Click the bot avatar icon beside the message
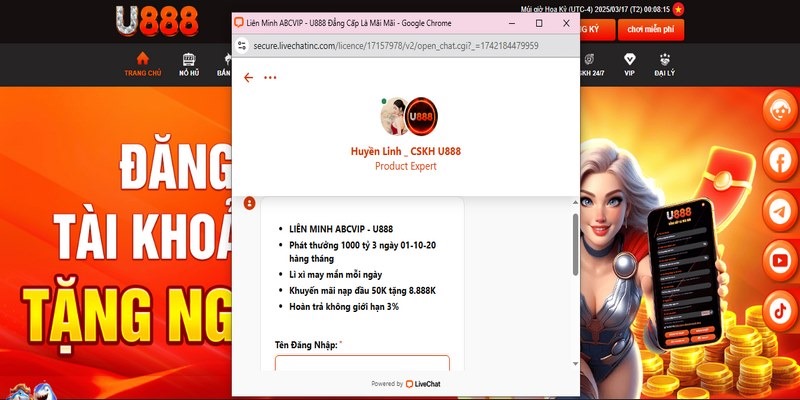Image resolution: width=800 pixels, height=400 pixels. pos(249,203)
